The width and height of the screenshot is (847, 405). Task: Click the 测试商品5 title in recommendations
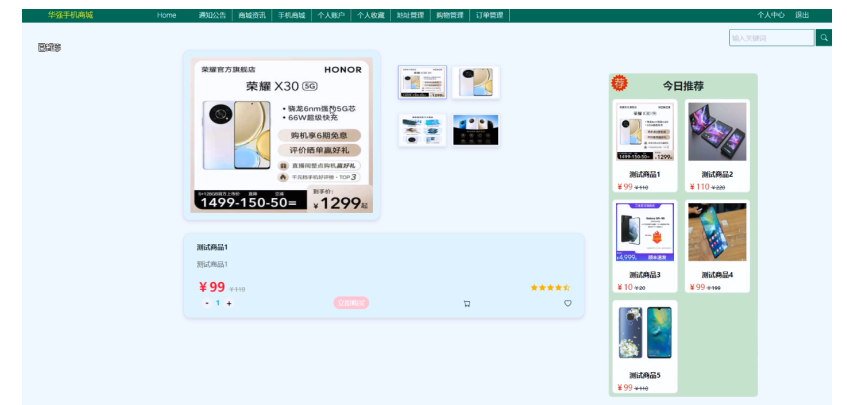[x=645, y=375]
